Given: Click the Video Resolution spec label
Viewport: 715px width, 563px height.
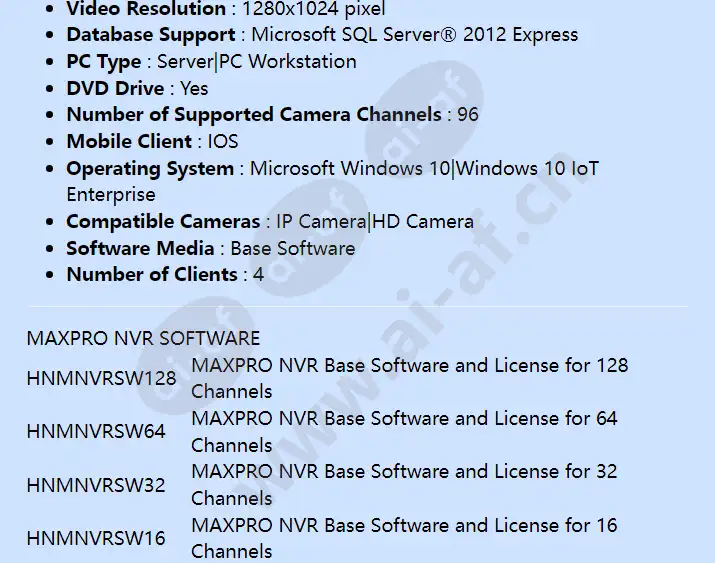Looking at the screenshot, I should (146, 9).
